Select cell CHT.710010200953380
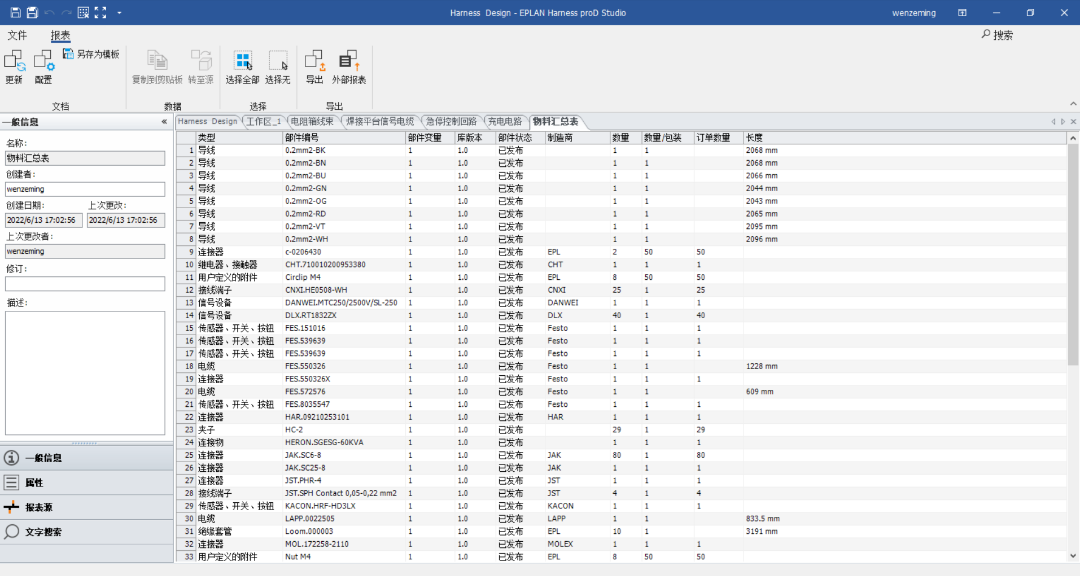The image size is (1080, 576). pos(344,265)
